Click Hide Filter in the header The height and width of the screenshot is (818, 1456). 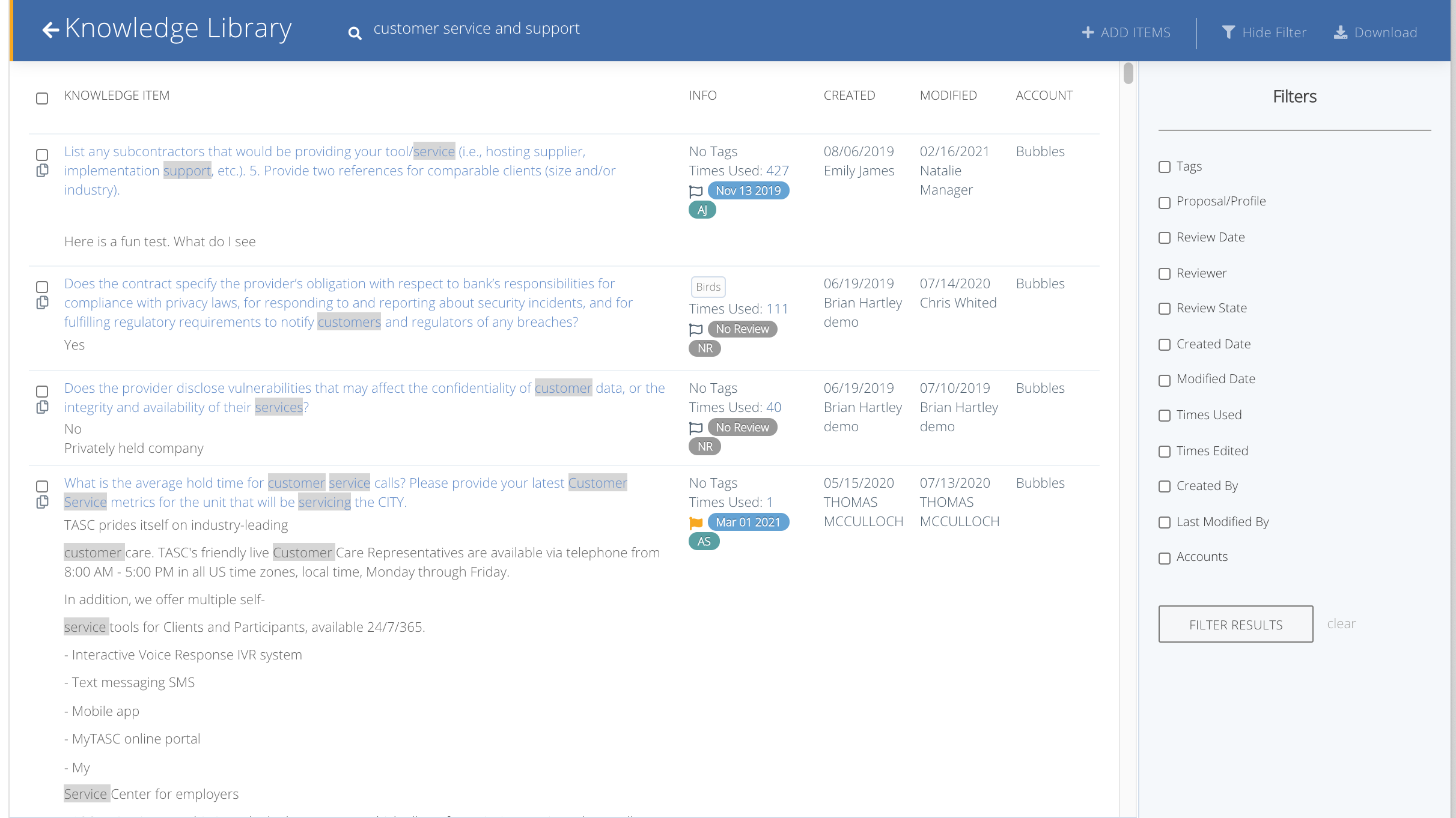click(1264, 32)
